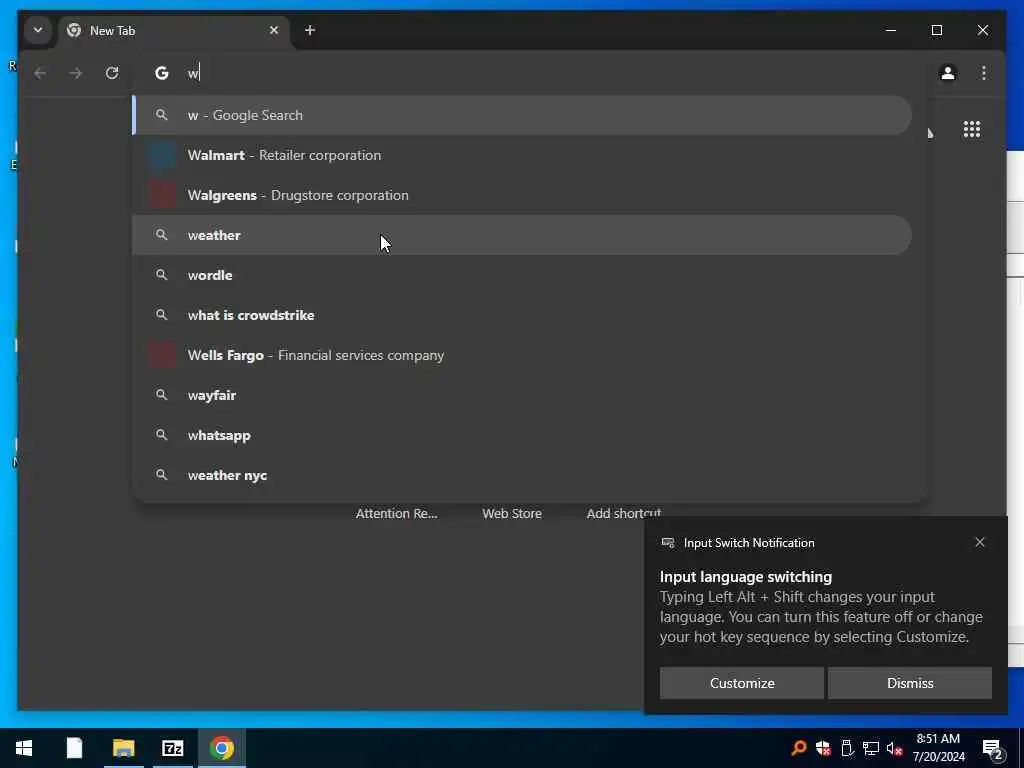Select the 'whatsapp' search suggestion
The width and height of the screenshot is (1024, 768).
522,435
